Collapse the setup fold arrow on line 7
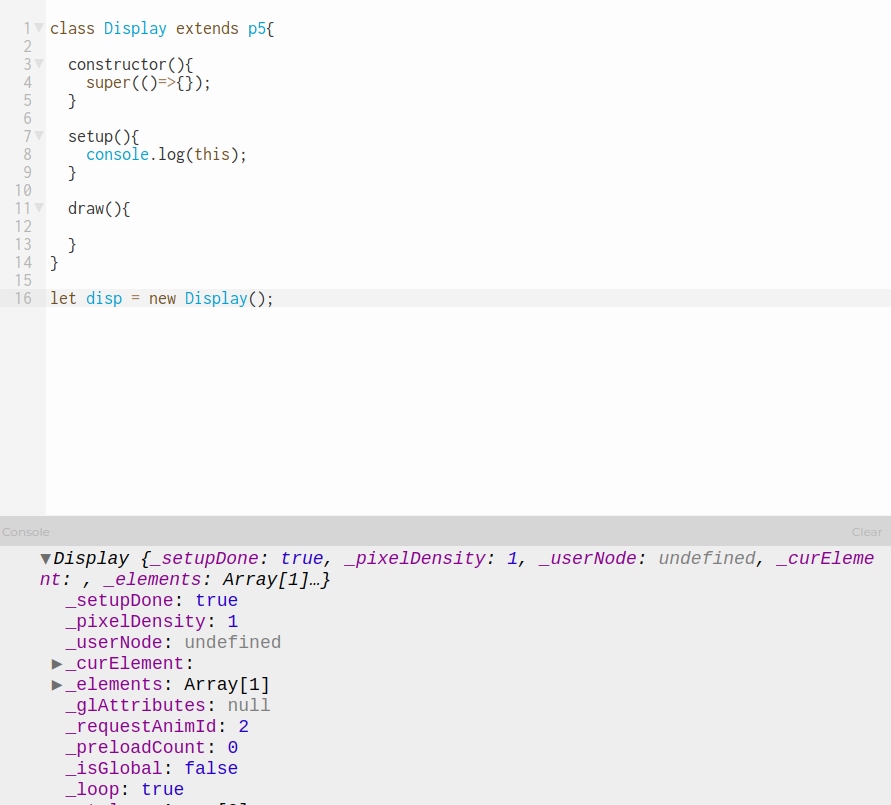The width and height of the screenshot is (891, 805). coord(39,135)
